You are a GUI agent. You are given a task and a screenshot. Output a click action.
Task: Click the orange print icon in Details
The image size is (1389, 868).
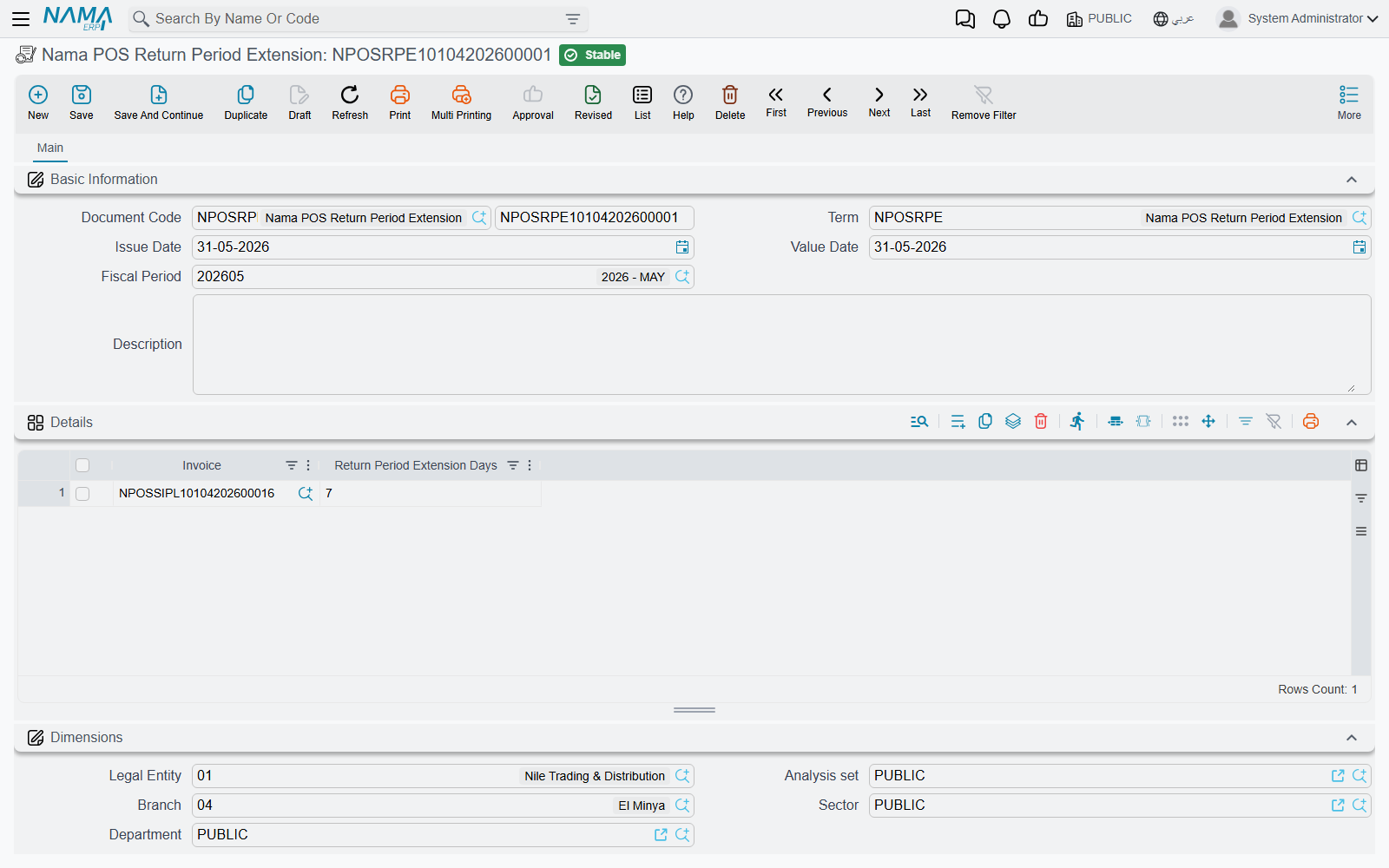pos(1311,422)
